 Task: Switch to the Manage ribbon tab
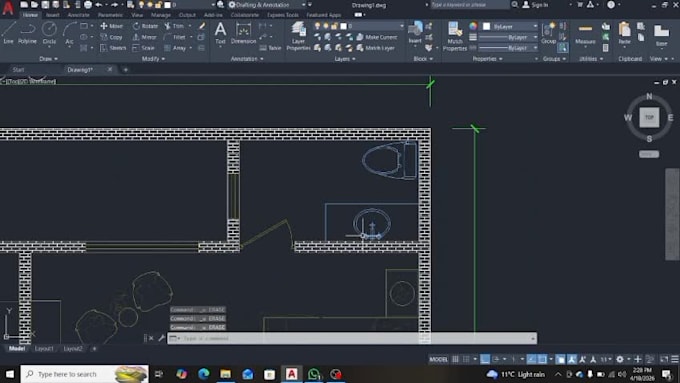pyautogui.click(x=161, y=15)
